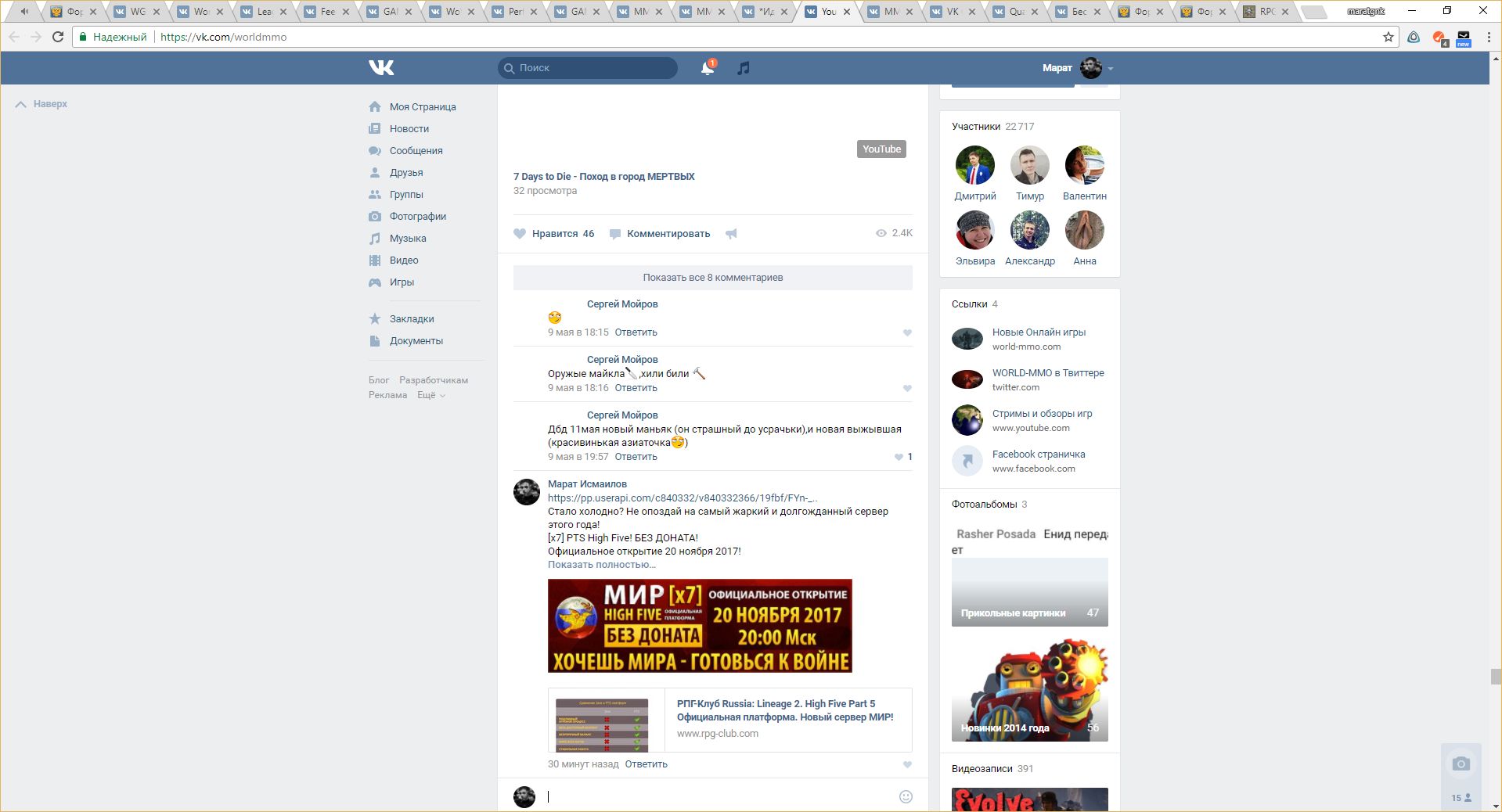
Task: Click the YouTube badge on the video
Action: pos(881,149)
